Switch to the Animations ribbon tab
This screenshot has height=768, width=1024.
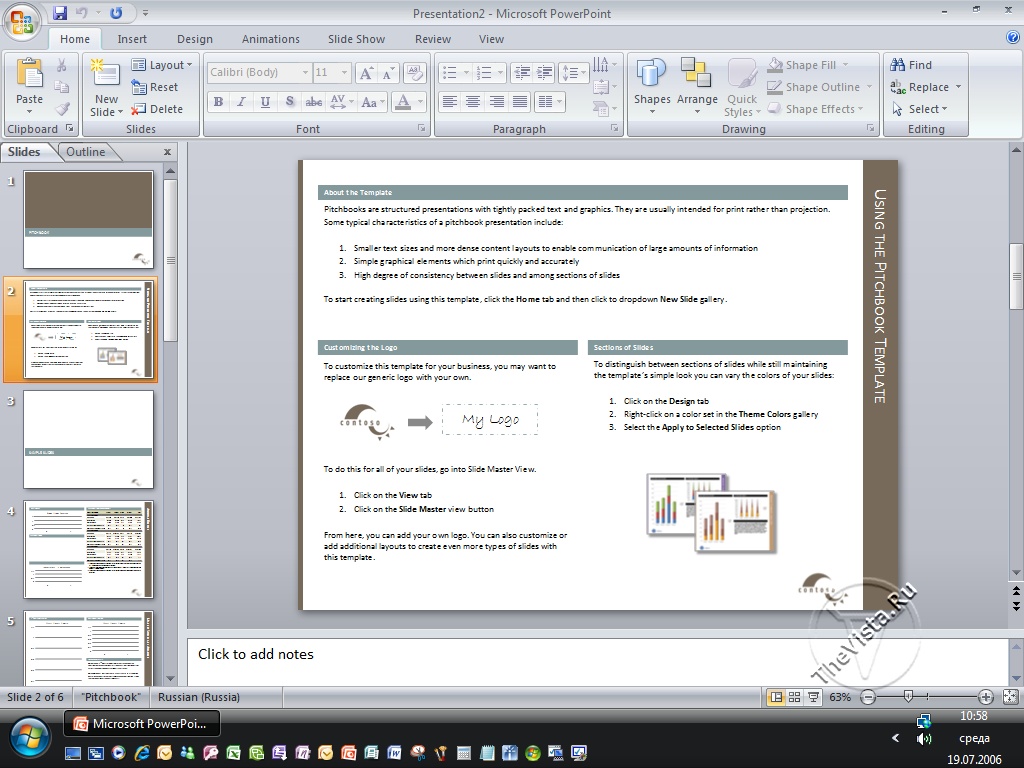tap(270, 39)
